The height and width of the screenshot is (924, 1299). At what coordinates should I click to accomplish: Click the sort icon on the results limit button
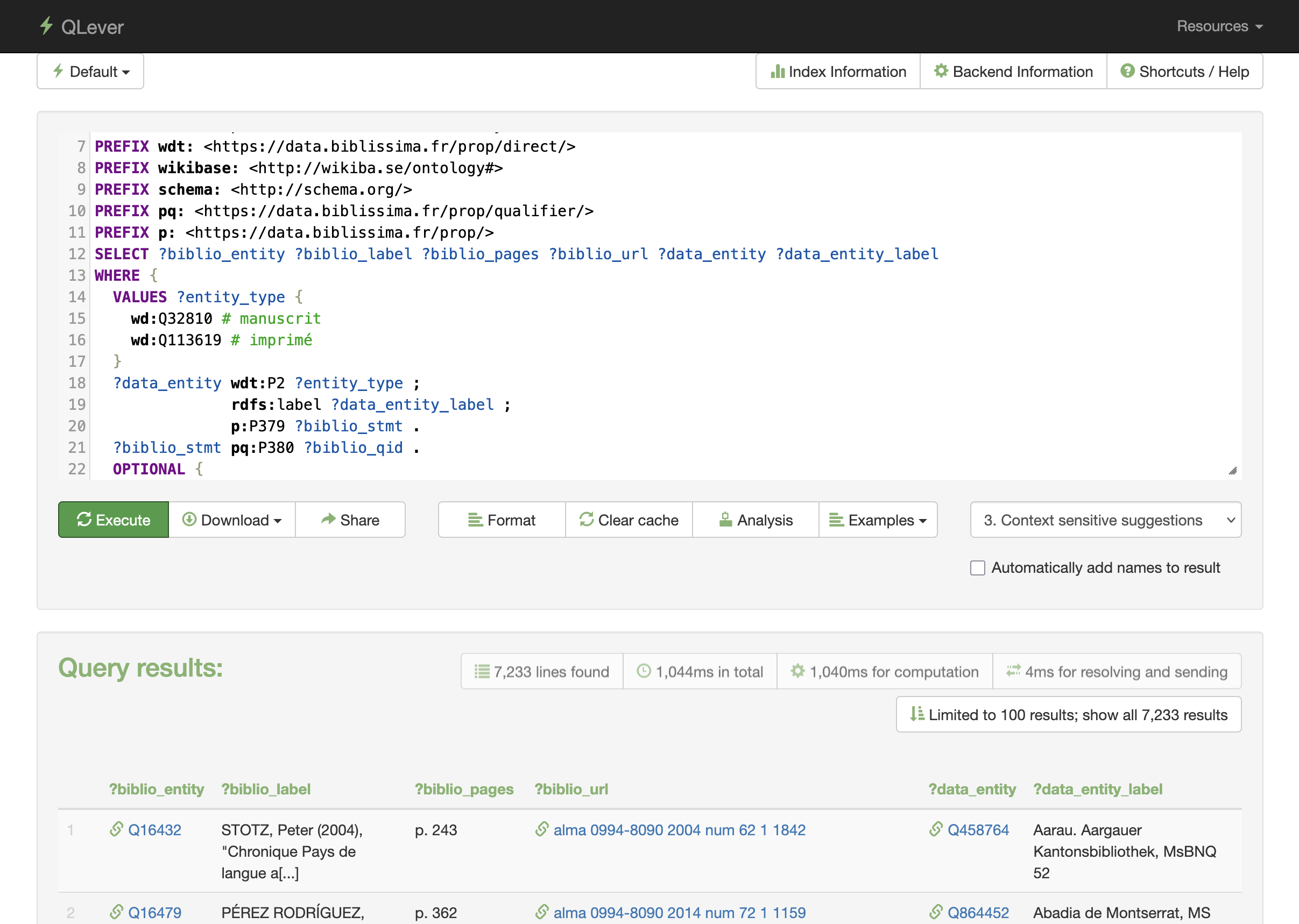coord(917,714)
